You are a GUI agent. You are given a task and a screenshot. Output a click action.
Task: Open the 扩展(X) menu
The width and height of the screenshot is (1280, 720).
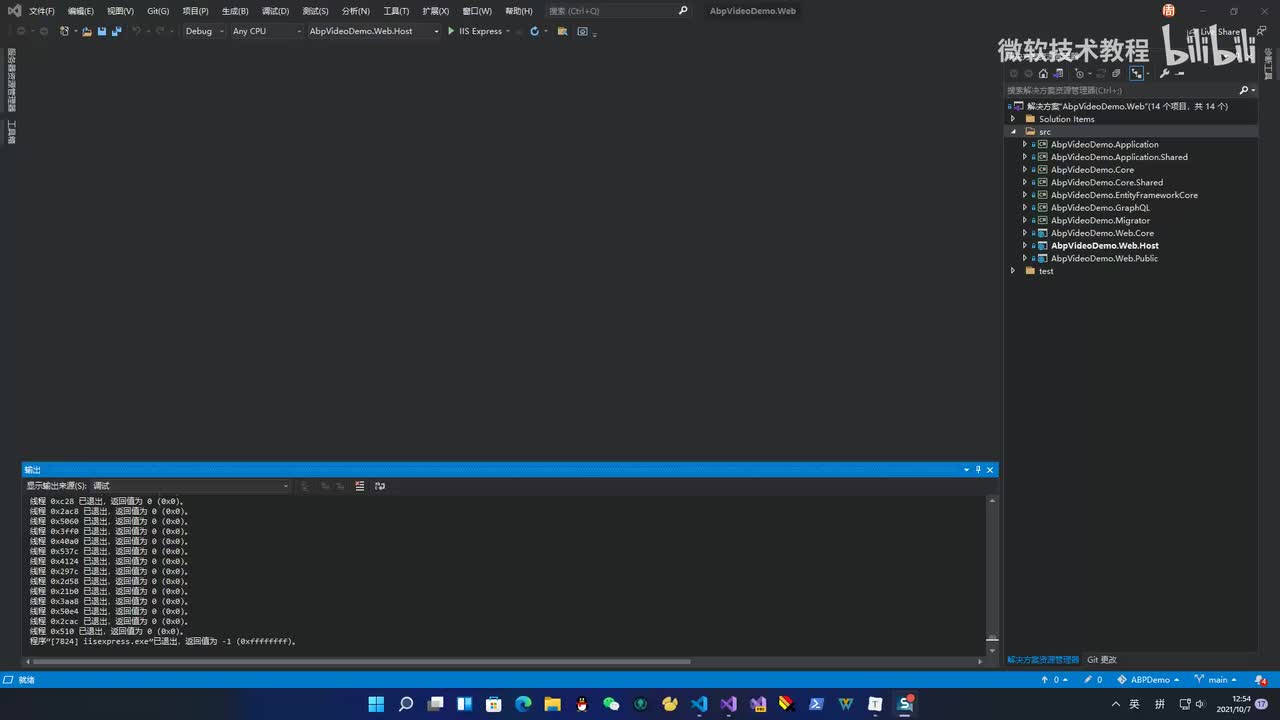(435, 11)
